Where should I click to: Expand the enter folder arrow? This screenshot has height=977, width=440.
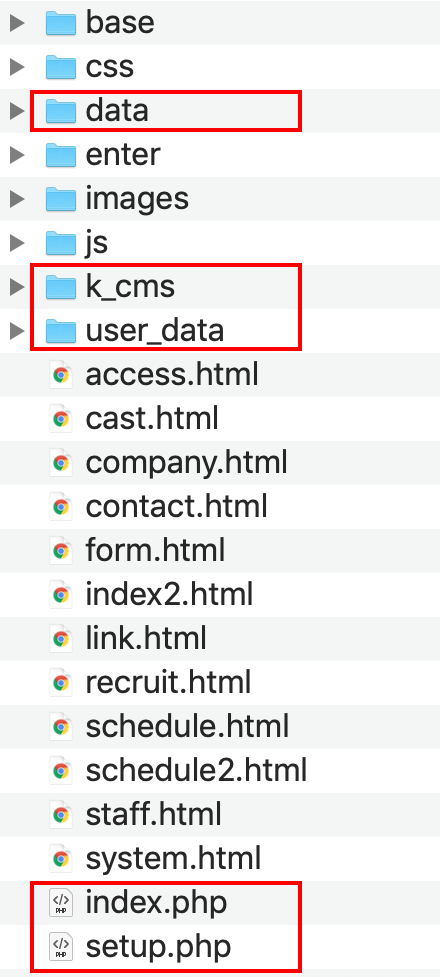tap(17, 155)
